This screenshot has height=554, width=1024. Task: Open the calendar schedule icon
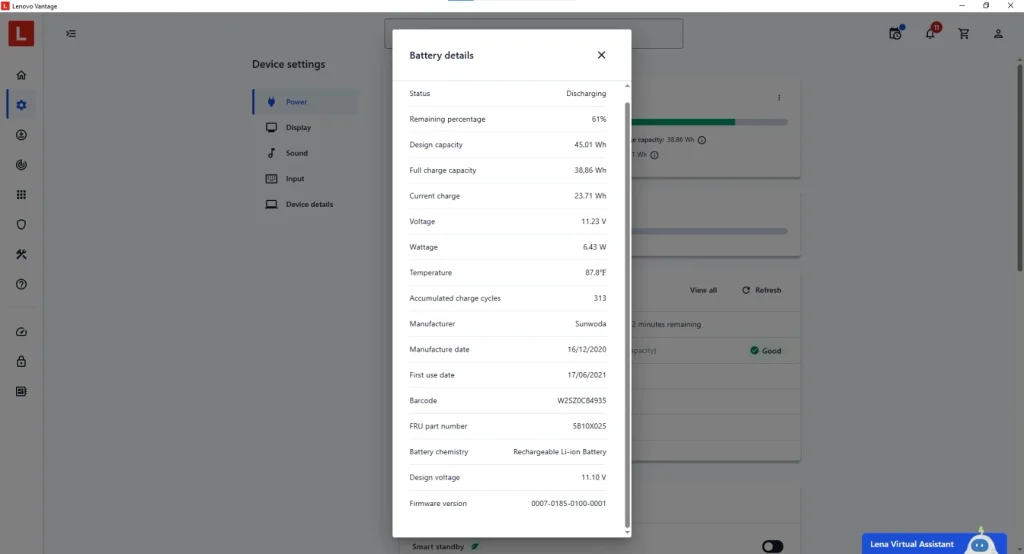(x=895, y=33)
